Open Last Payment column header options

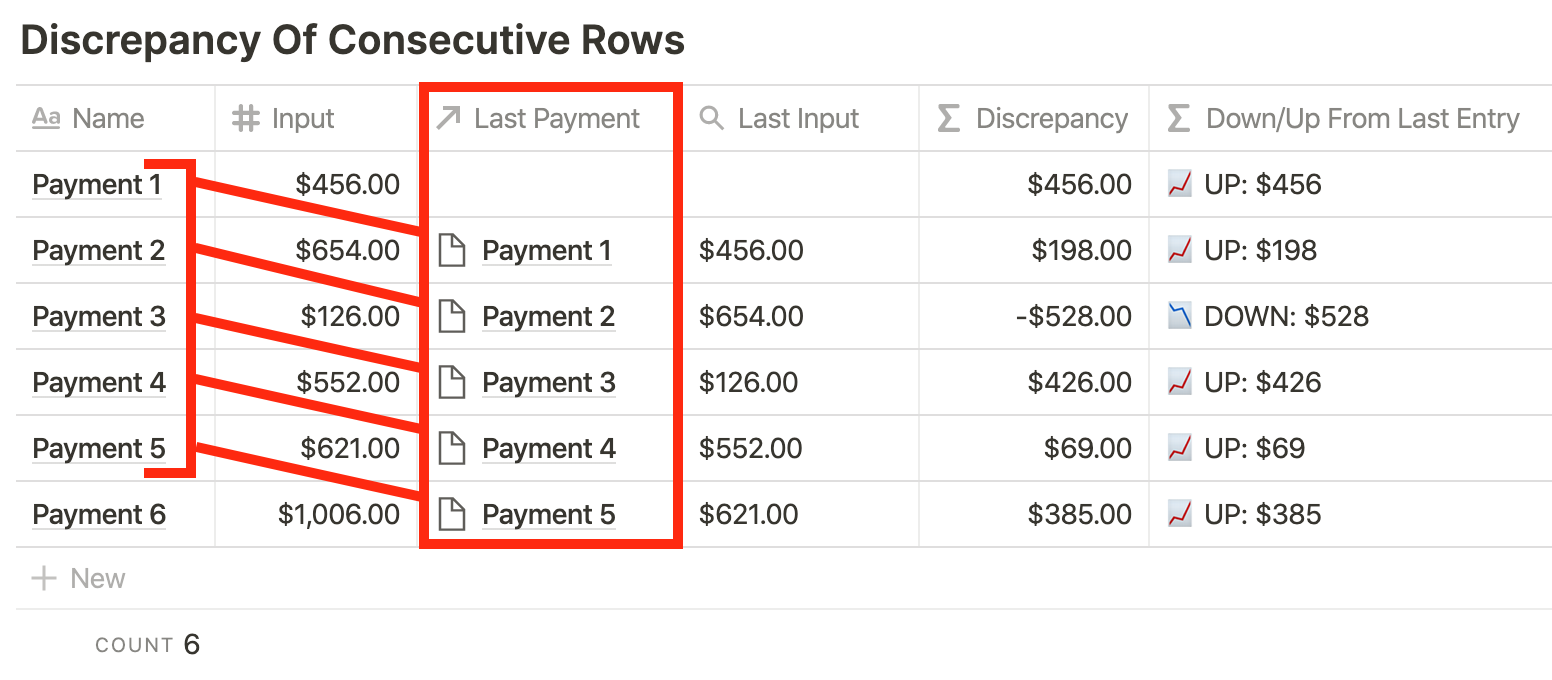[x=551, y=118]
